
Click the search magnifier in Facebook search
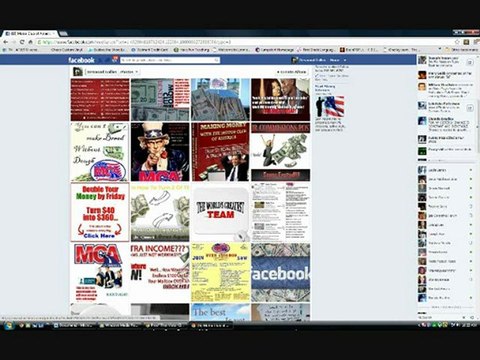click(x=216, y=60)
